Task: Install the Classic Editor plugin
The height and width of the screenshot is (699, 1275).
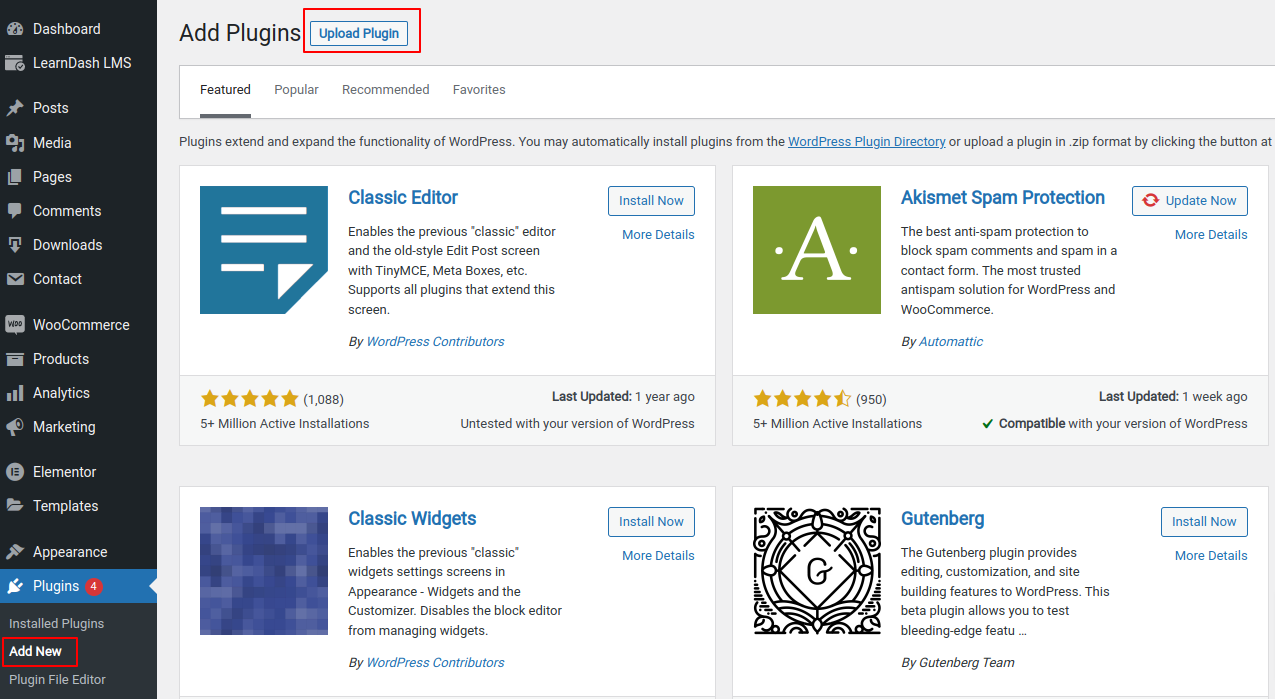Action: [651, 201]
